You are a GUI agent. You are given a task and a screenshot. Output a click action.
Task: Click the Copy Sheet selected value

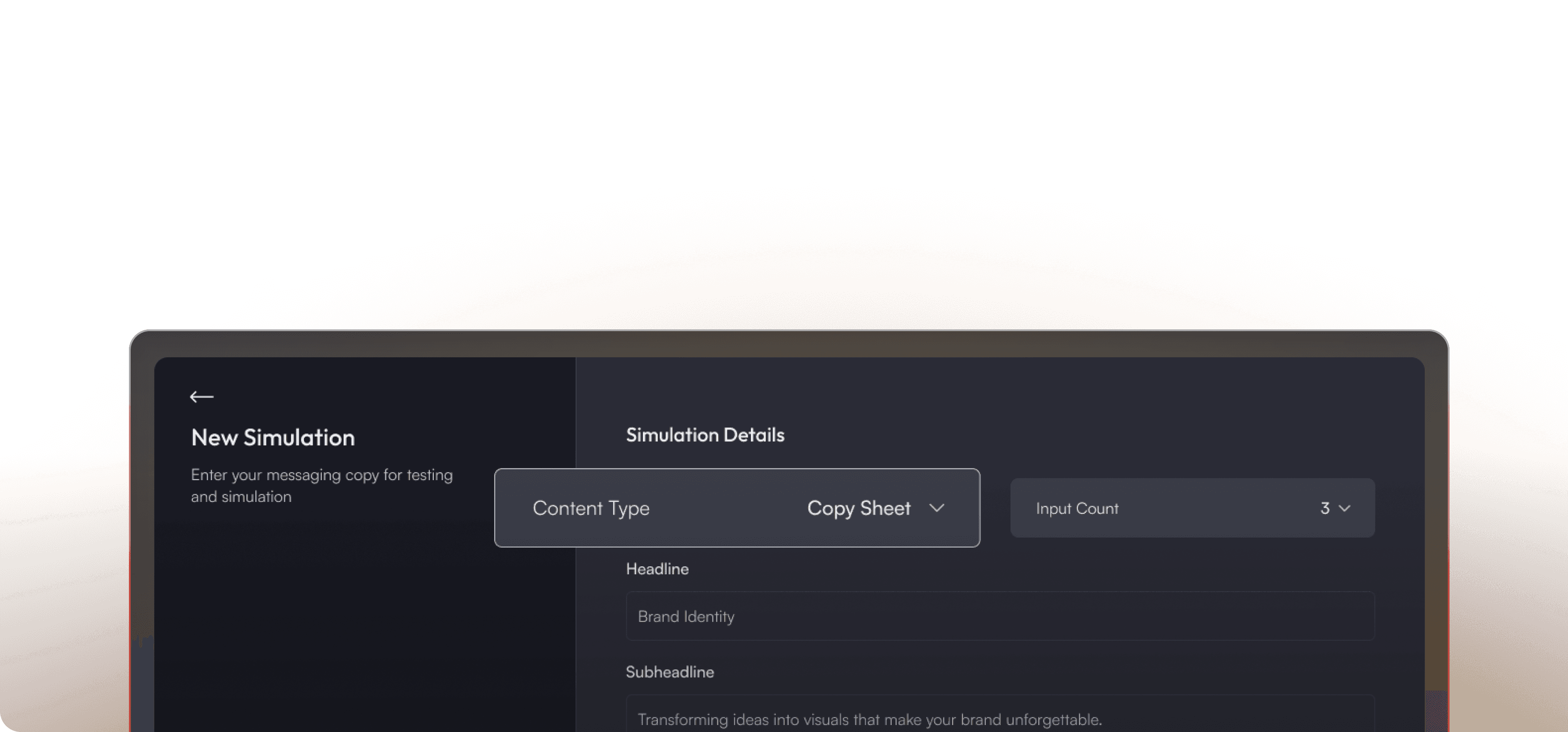tap(858, 508)
